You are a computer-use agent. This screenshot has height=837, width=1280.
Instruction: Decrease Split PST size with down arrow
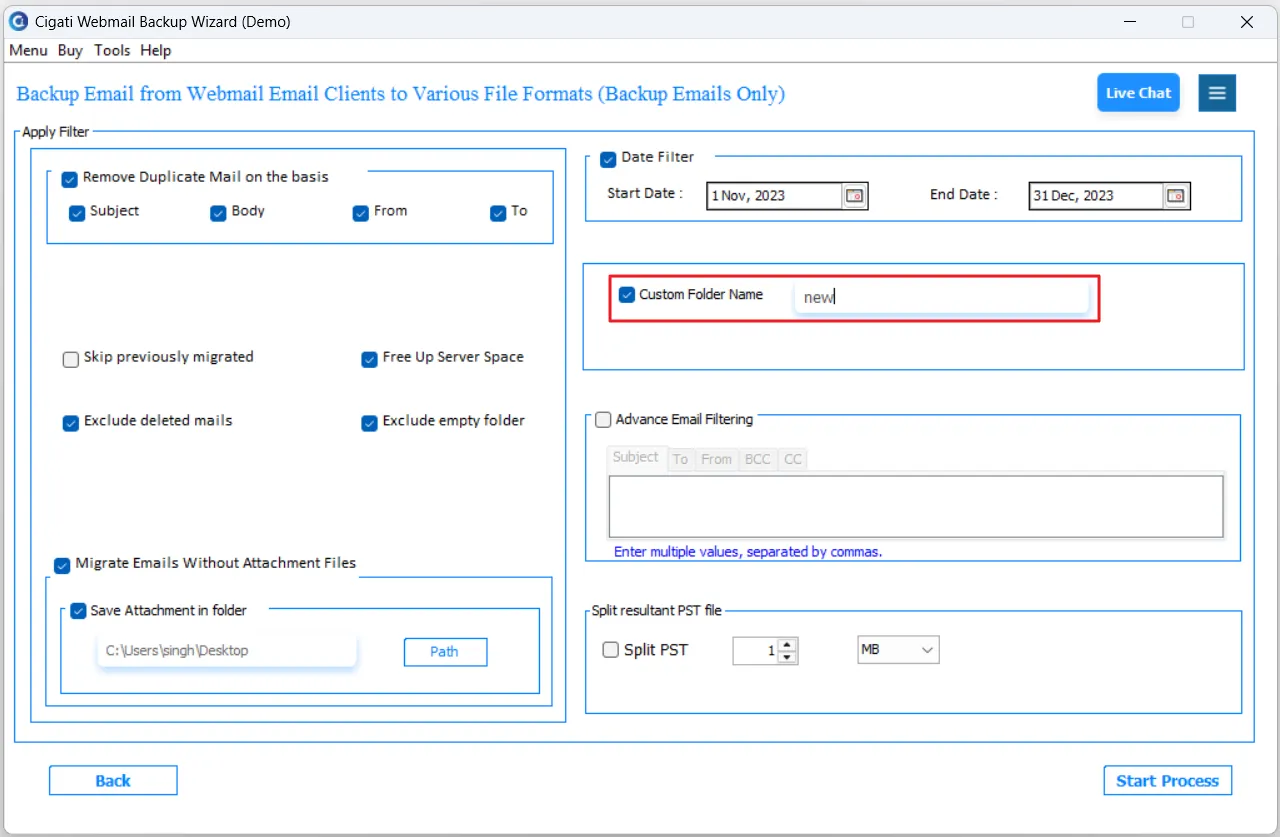pyautogui.click(x=787, y=657)
